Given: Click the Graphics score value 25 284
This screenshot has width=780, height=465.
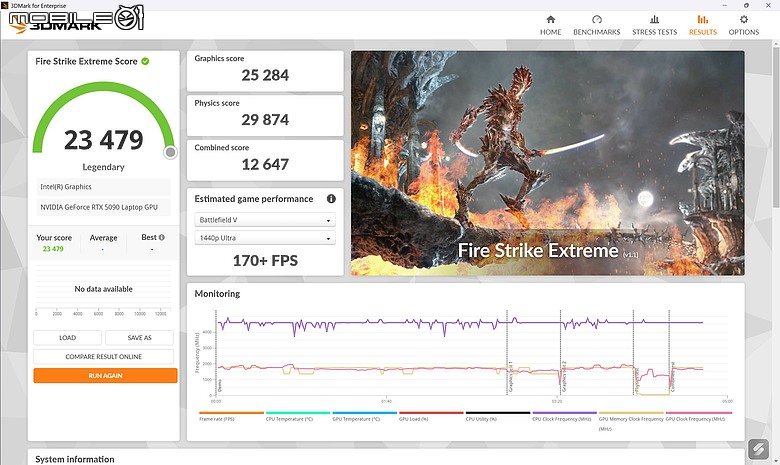Looking at the screenshot, I should tap(265, 75).
